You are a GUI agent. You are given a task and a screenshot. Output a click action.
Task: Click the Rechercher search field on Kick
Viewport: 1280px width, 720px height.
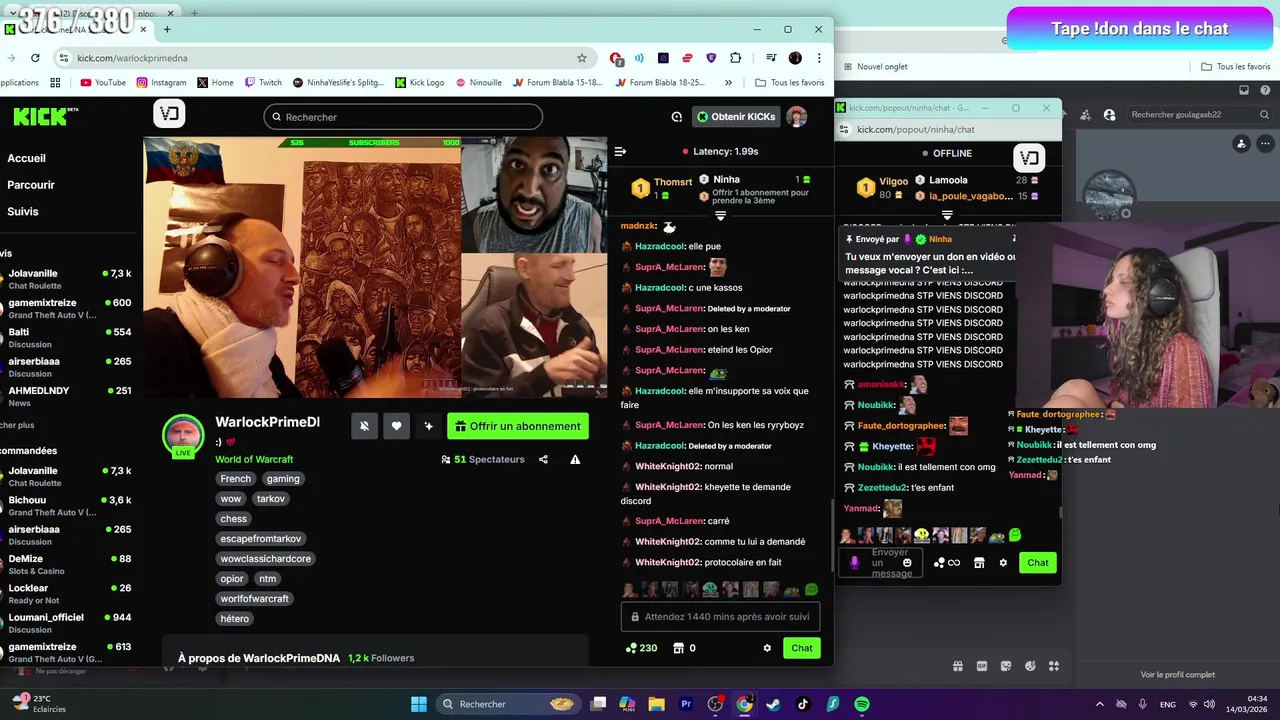click(x=403, y=117)
